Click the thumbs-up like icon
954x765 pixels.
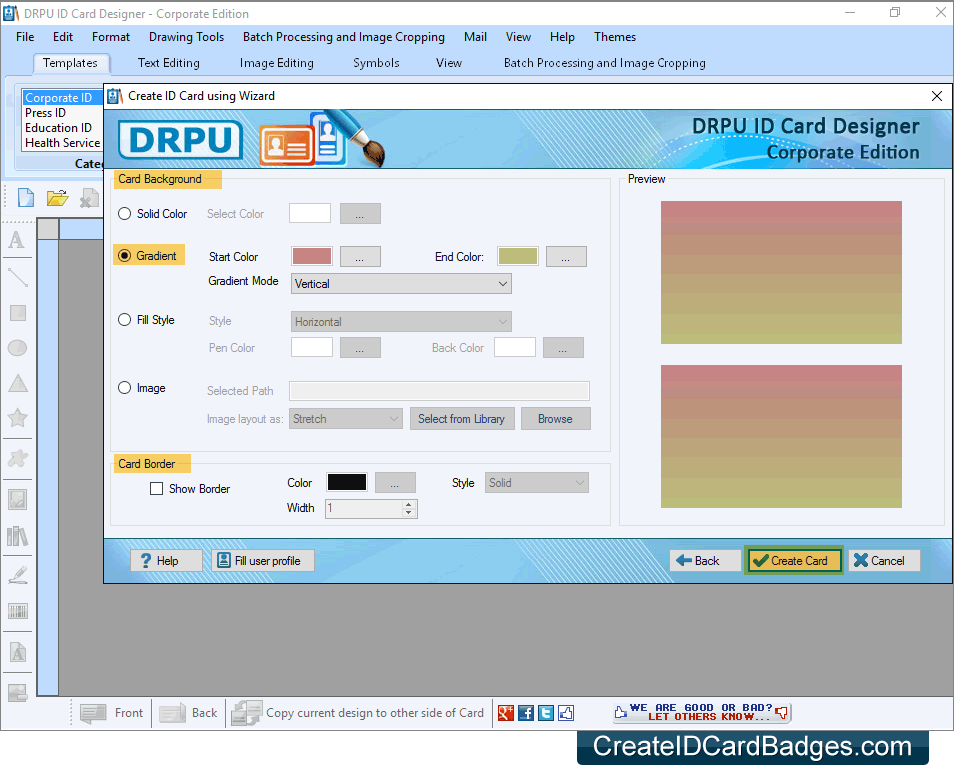point(566,713)
